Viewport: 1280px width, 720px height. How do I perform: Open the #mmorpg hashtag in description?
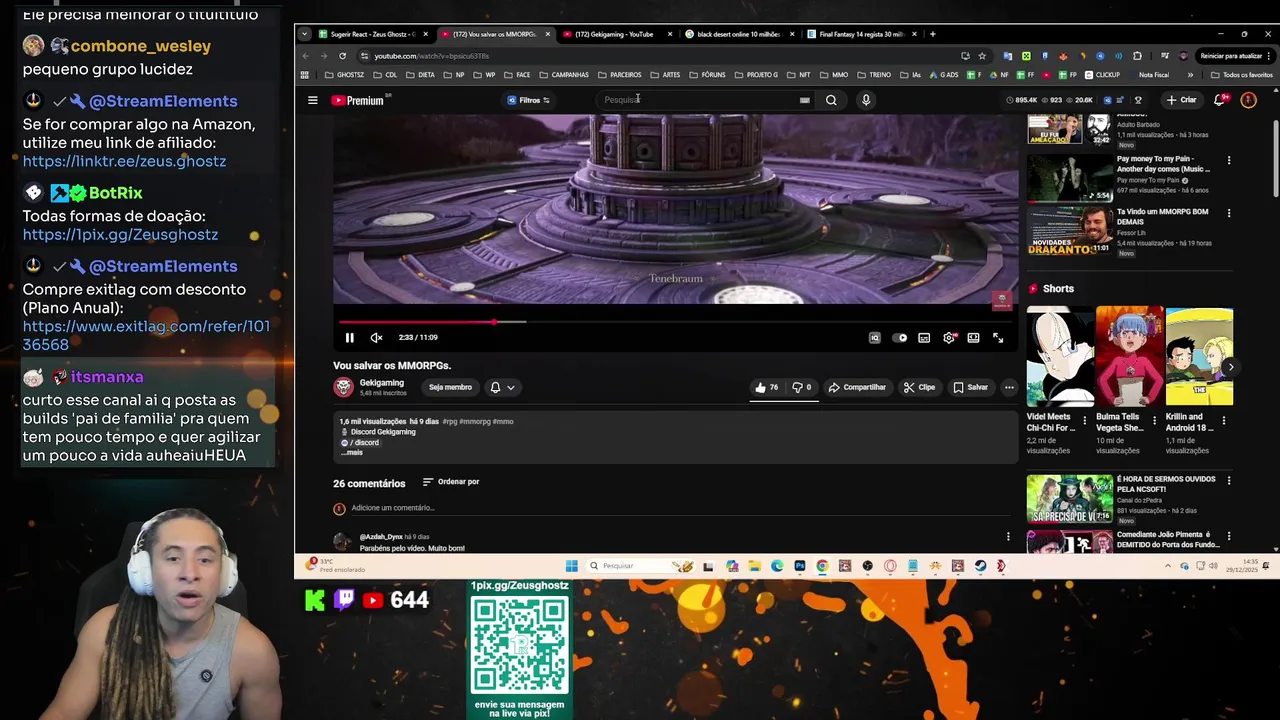tap(475, 422)
